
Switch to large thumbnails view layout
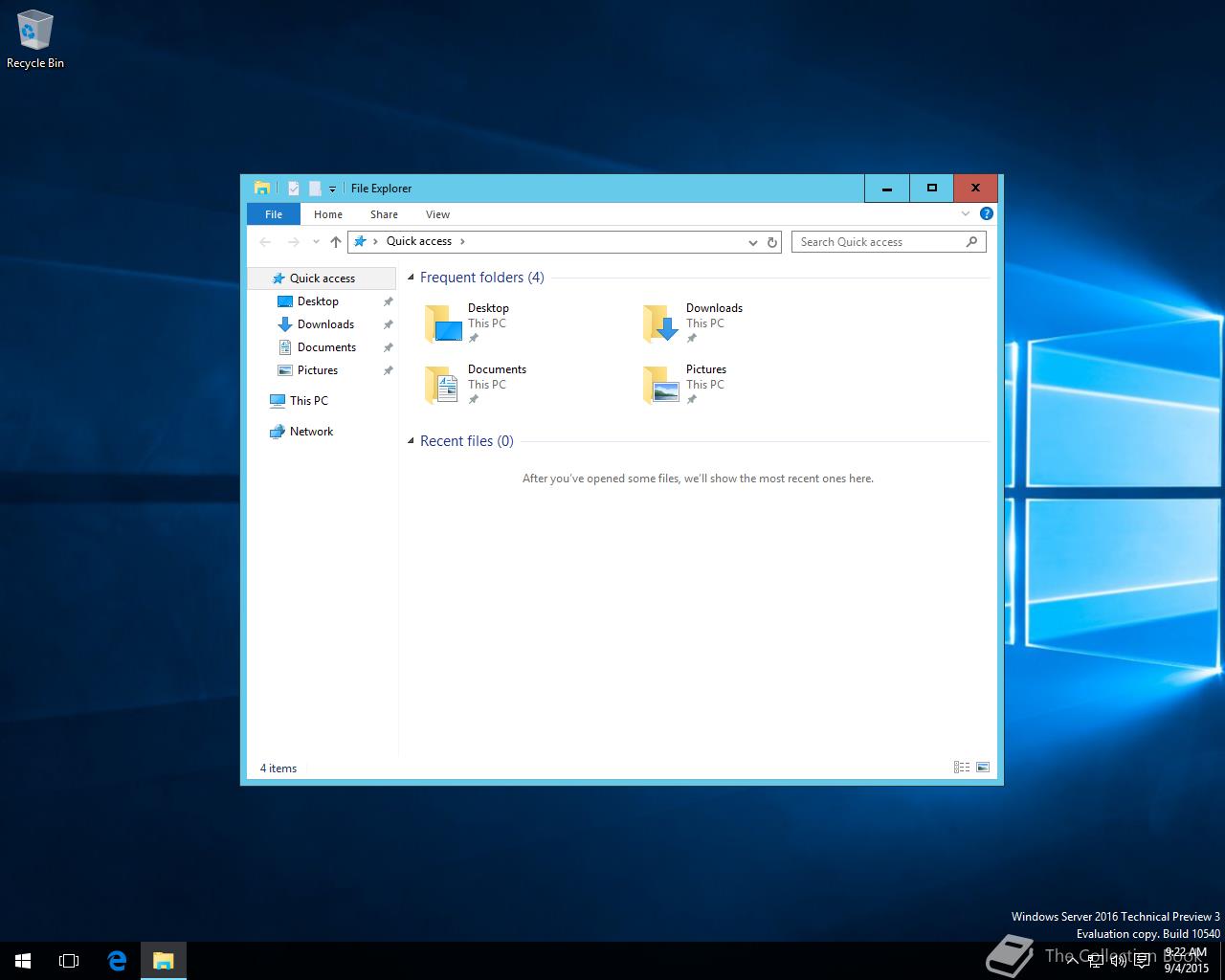tap(982, 768)
